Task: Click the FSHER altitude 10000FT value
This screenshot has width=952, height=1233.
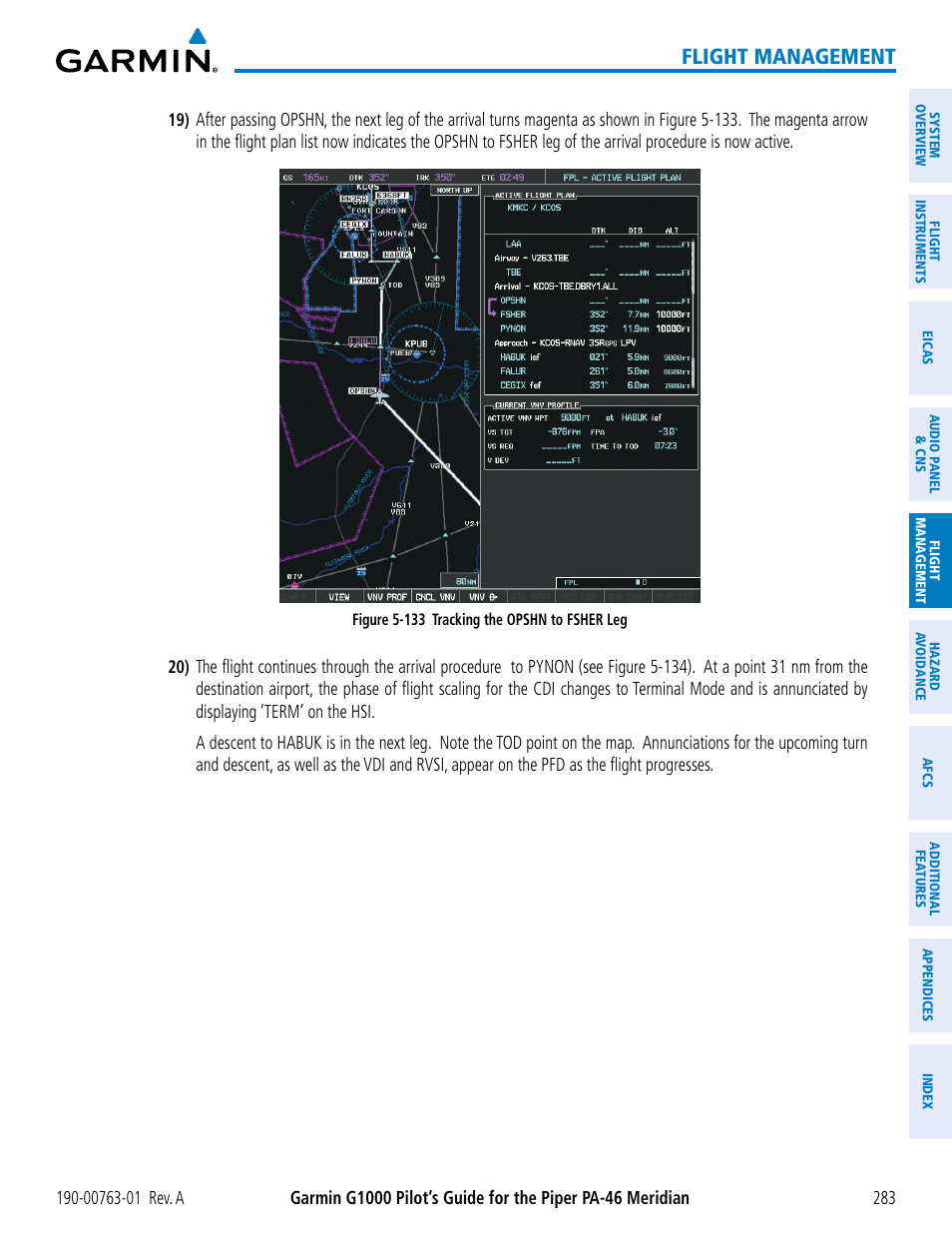Action: pos(673,313)
